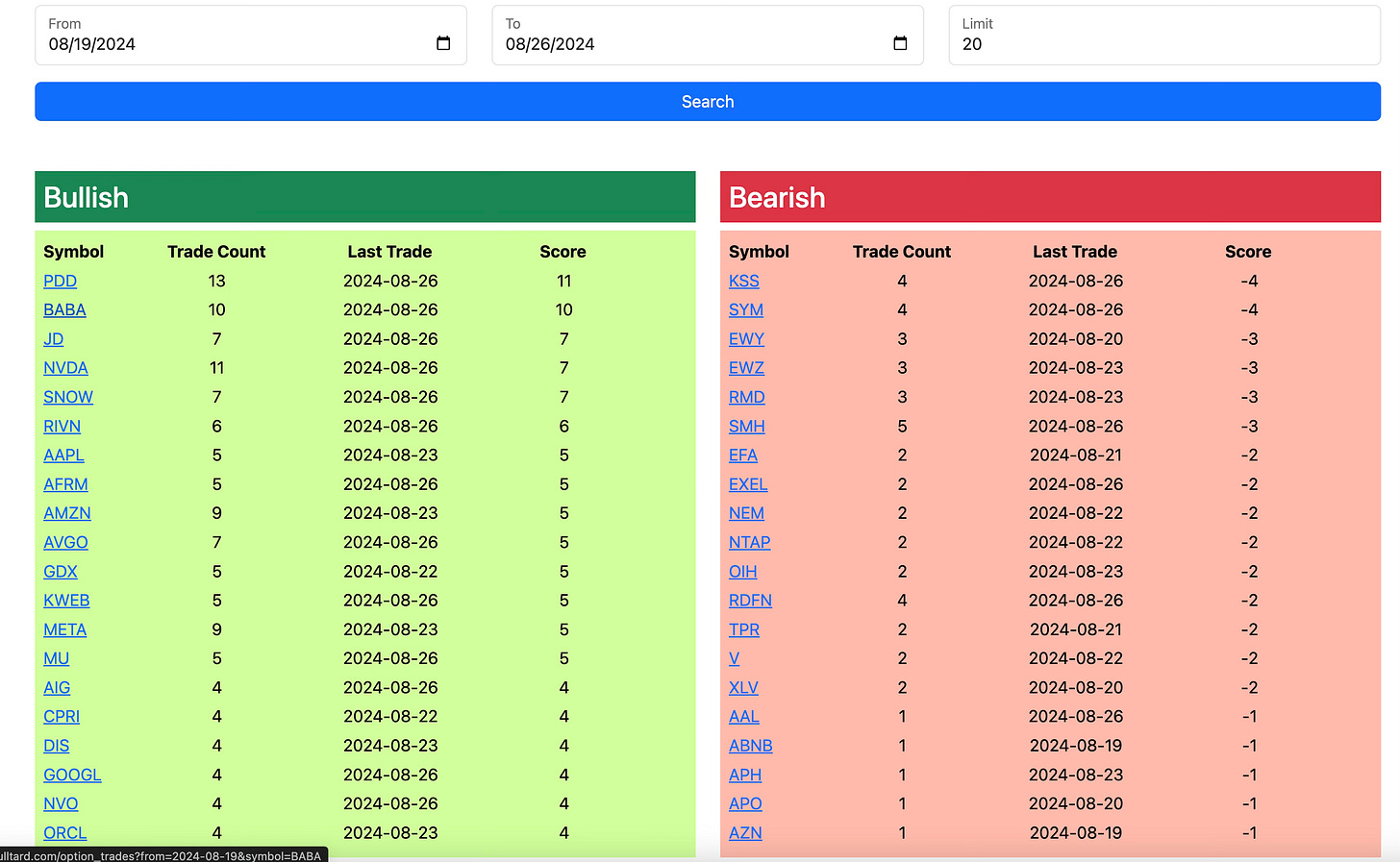Open the PDD symbol link
Viewport: 1400px width, 862px height.
click(60, 281)
